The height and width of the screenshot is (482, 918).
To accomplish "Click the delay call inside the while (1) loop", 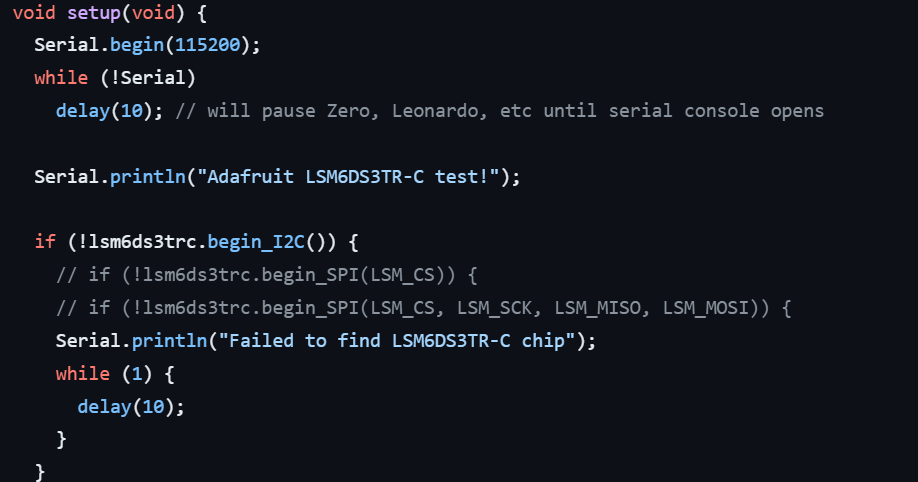I will pos(104,406).
